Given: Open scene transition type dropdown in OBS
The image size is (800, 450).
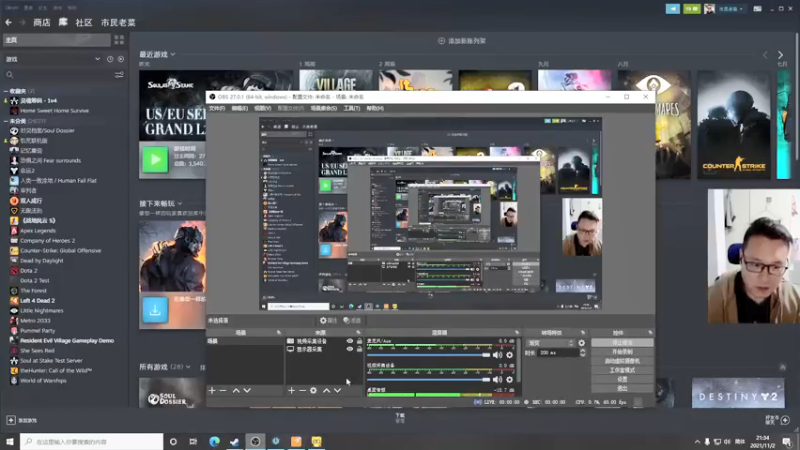Looking at the screenshot, I should 551,343.
